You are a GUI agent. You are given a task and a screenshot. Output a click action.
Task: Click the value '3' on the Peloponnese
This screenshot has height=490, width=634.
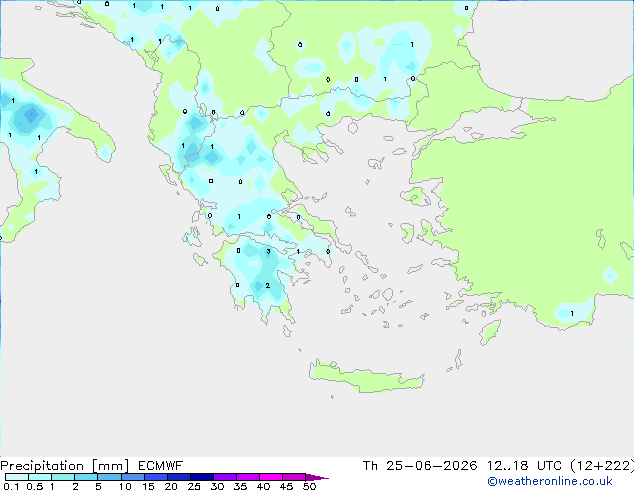point(268,251)
